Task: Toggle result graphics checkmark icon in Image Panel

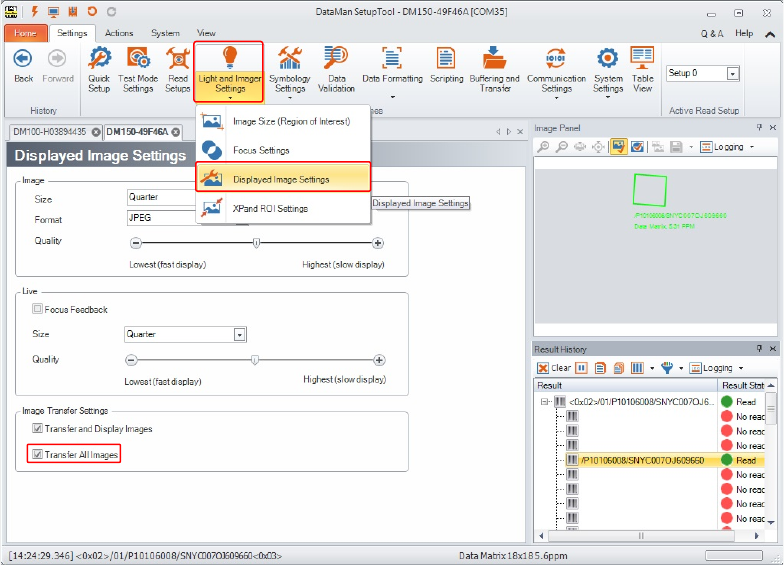Action: (x=637, y=146)
